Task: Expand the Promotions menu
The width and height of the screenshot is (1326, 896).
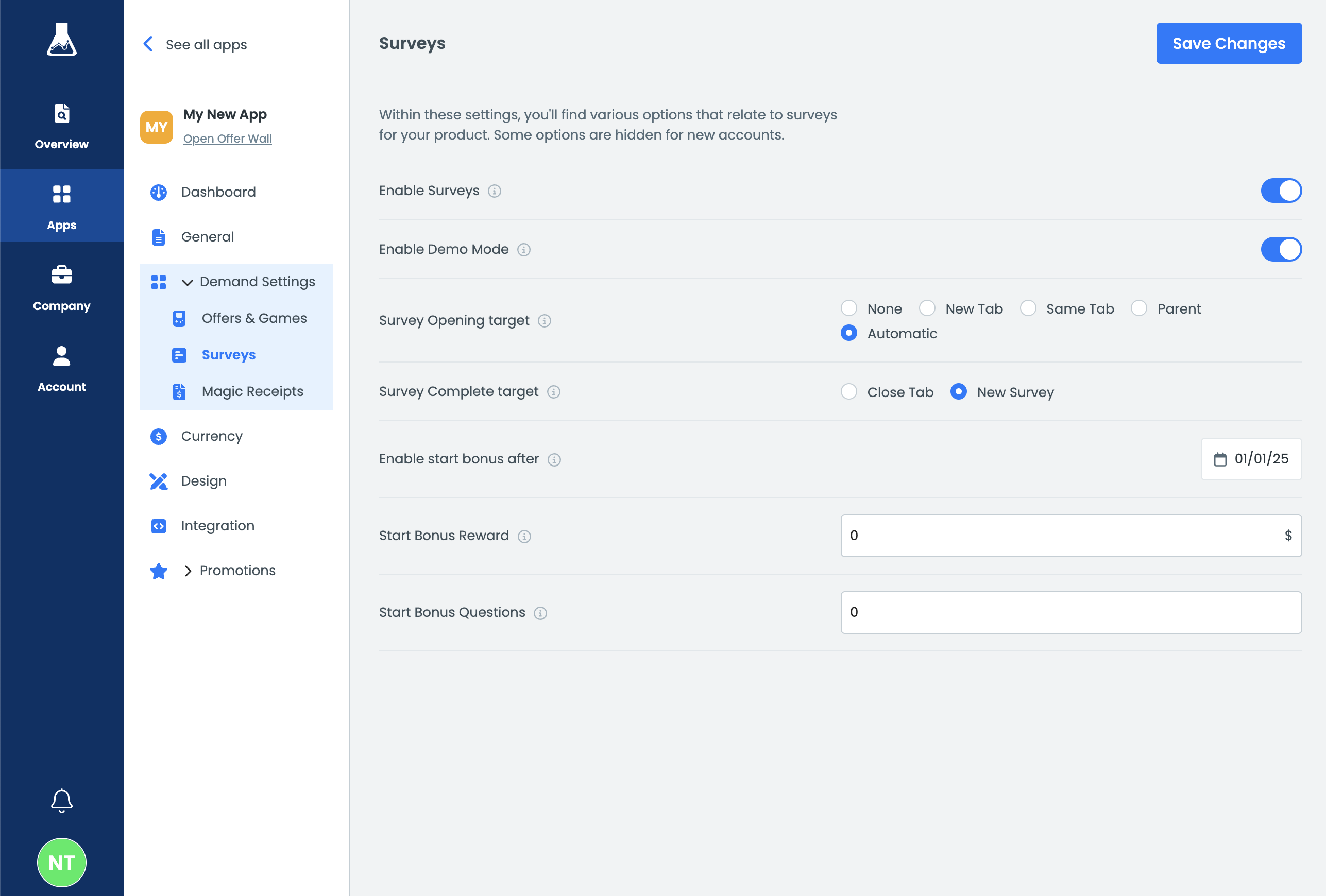Action: click(187, 571)
